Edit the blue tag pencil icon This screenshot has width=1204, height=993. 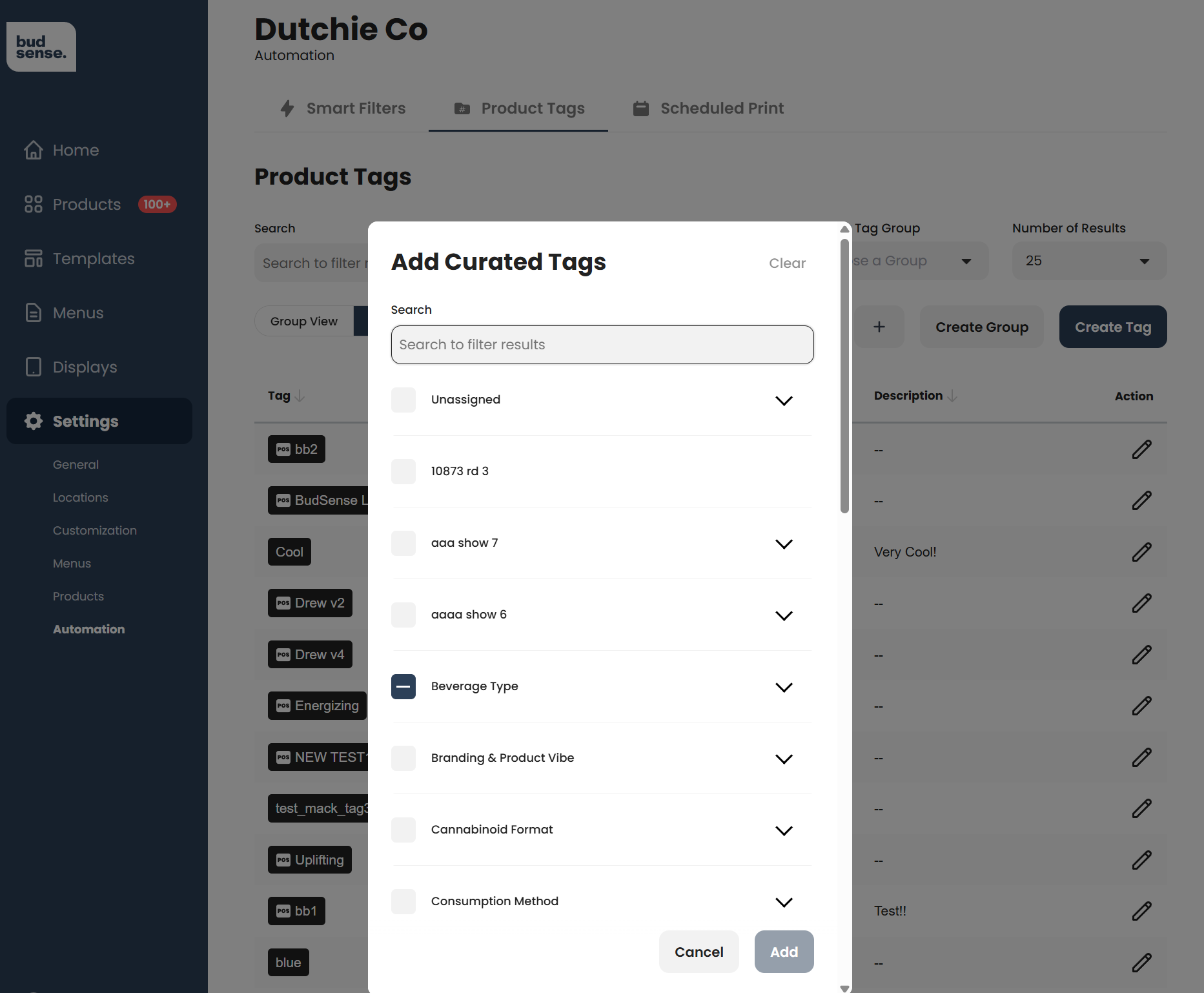(1141, 963)
